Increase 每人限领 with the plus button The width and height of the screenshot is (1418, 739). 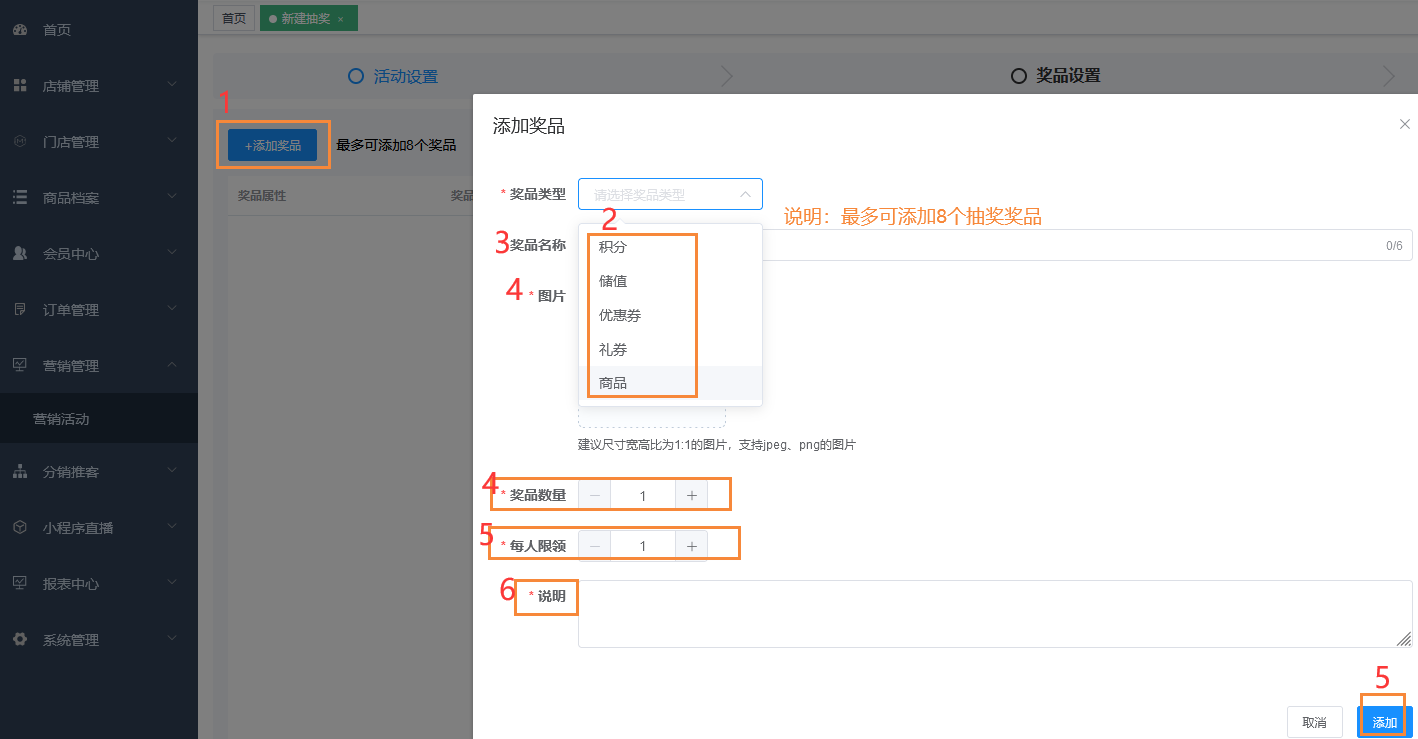pos(691,546)
